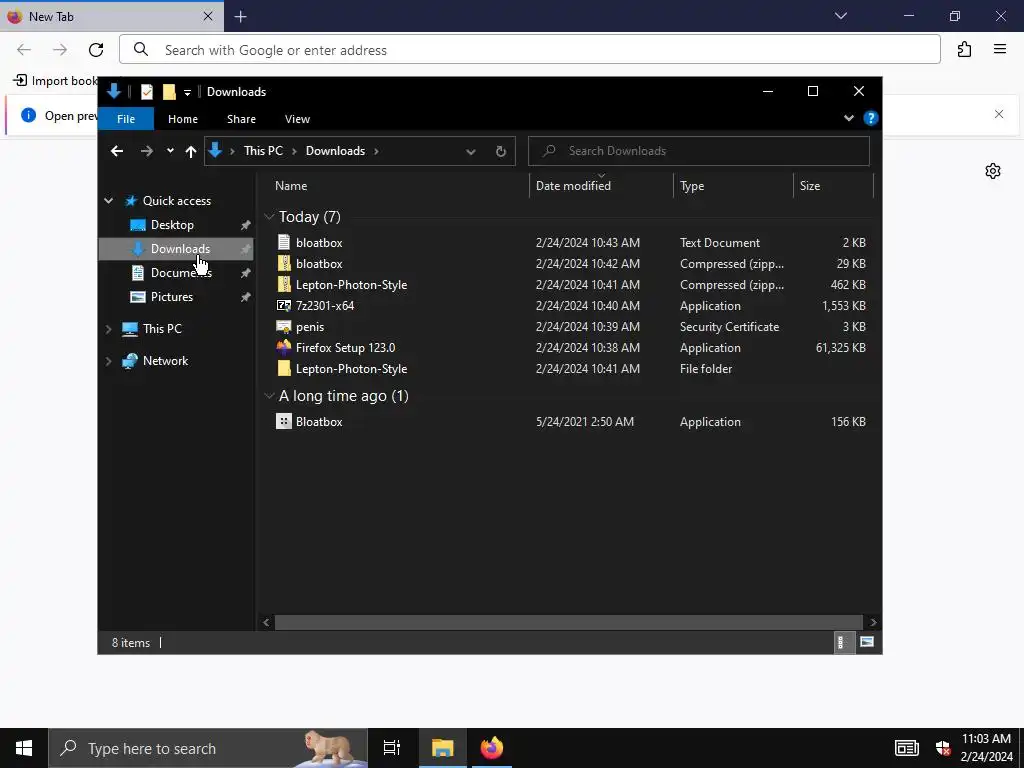Expand the ribbon with the chevron
Viewport: 1024px width, 768px height.
848,118
